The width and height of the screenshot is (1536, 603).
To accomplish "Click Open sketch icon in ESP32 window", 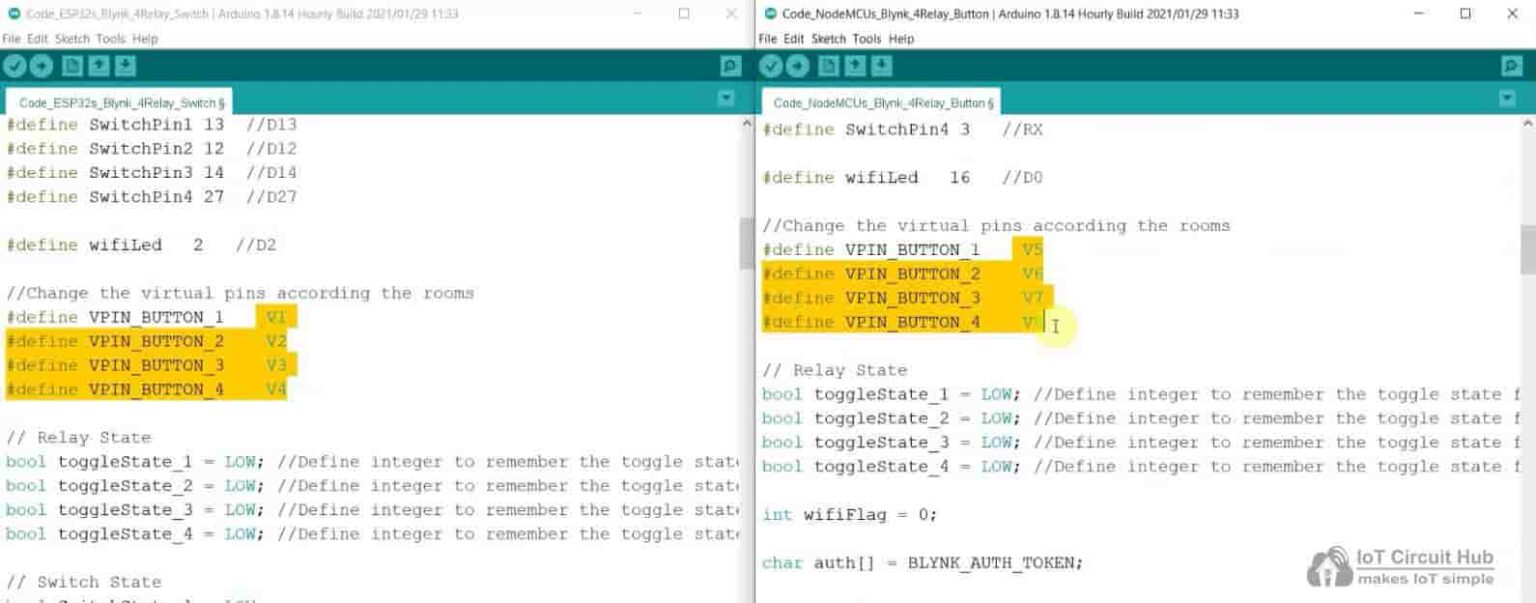I will pos(98,66).
